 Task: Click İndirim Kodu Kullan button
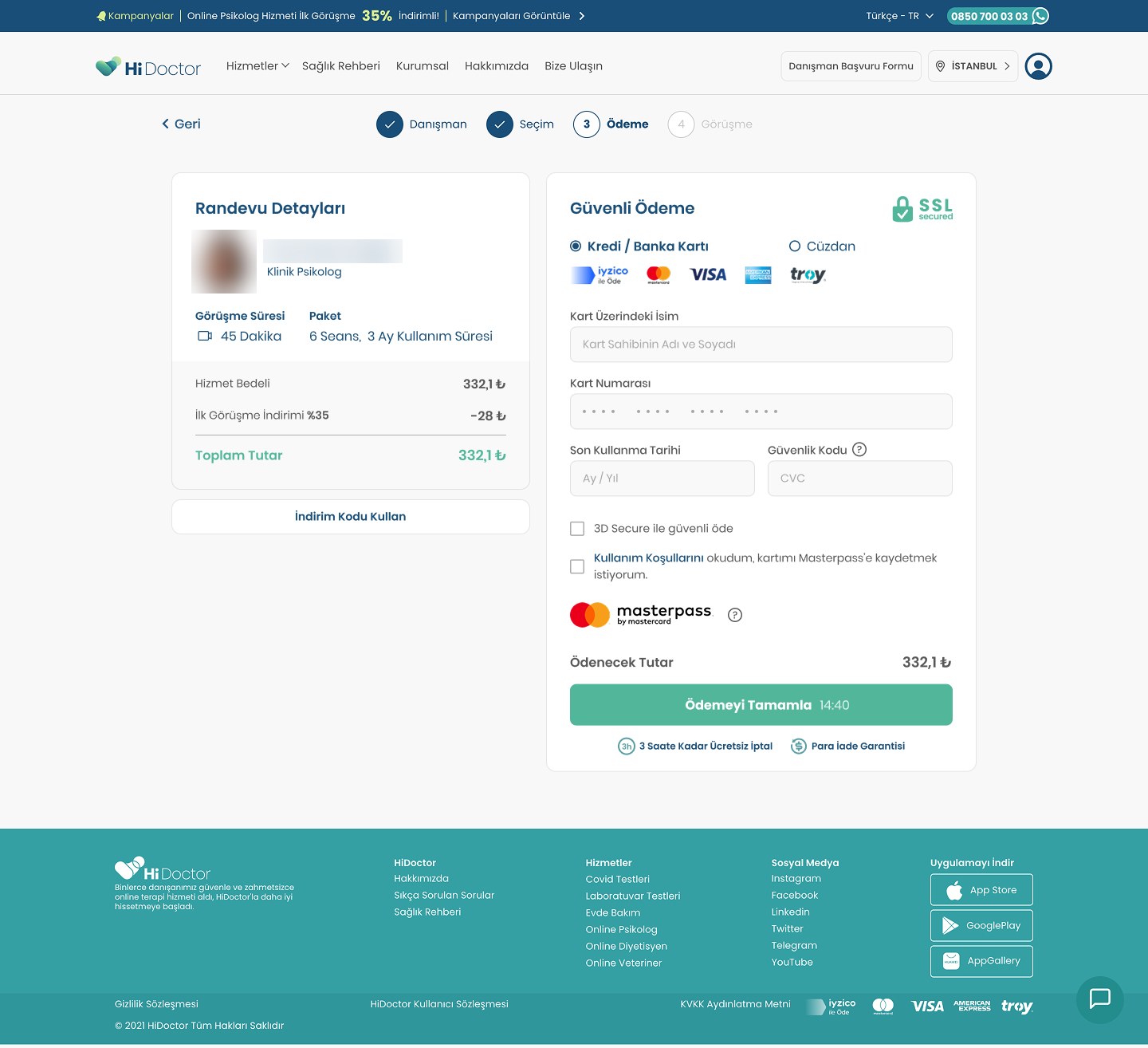[x=351, y=517]
